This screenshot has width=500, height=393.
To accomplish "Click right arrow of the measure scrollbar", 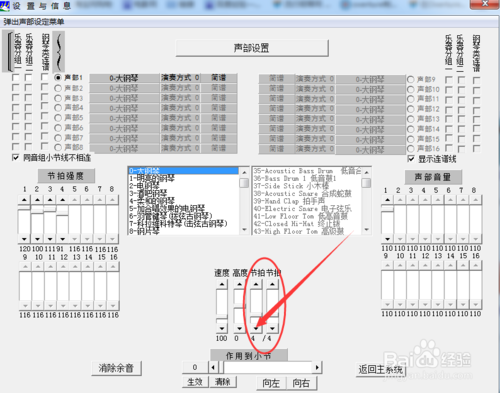I will pos(317,368).
